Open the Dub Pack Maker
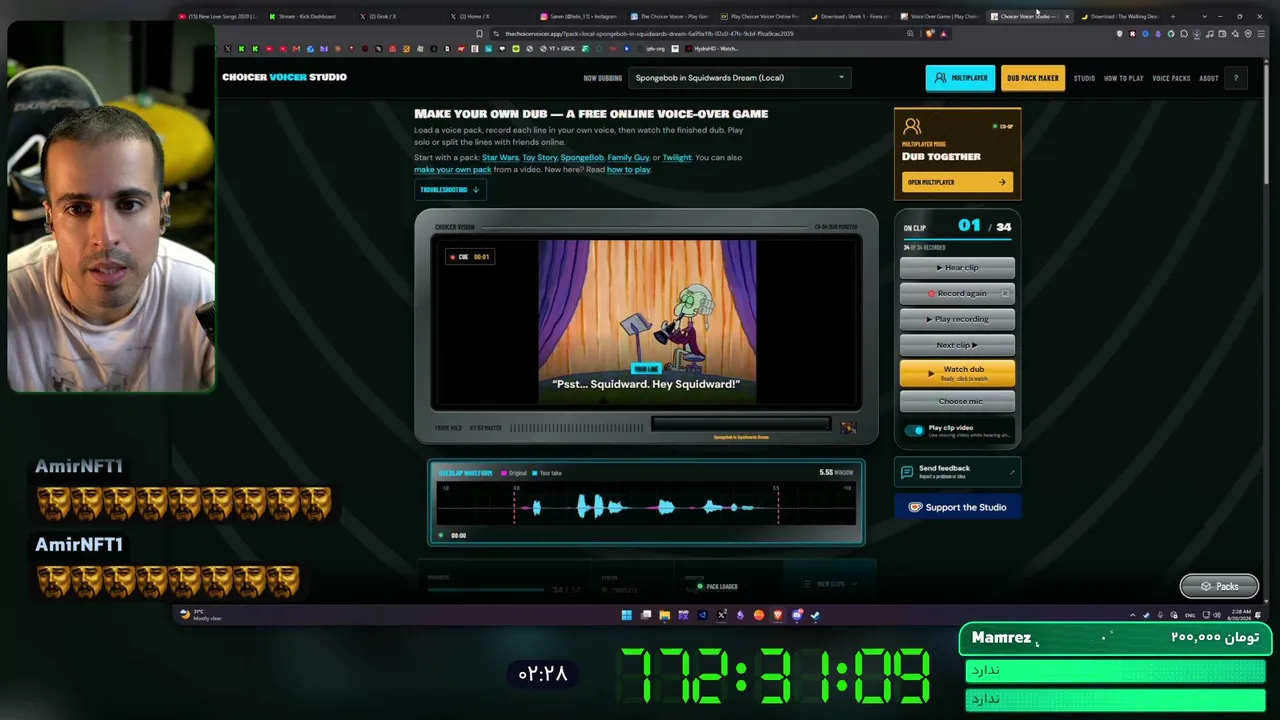The height and width of the screenshot is (720, 1280). pyautogui.click(x=1033, y=78)
